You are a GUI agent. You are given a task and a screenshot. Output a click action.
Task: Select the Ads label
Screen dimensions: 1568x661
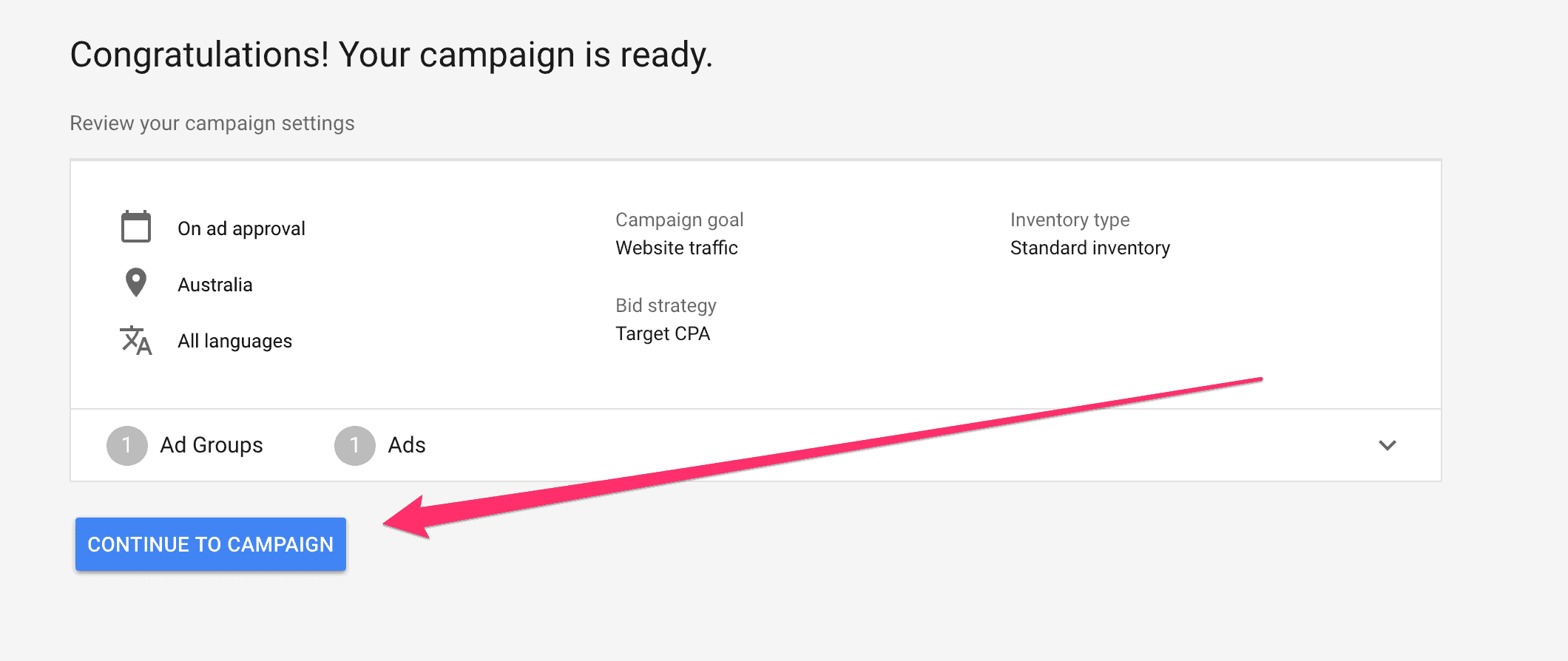pos(407,445)
